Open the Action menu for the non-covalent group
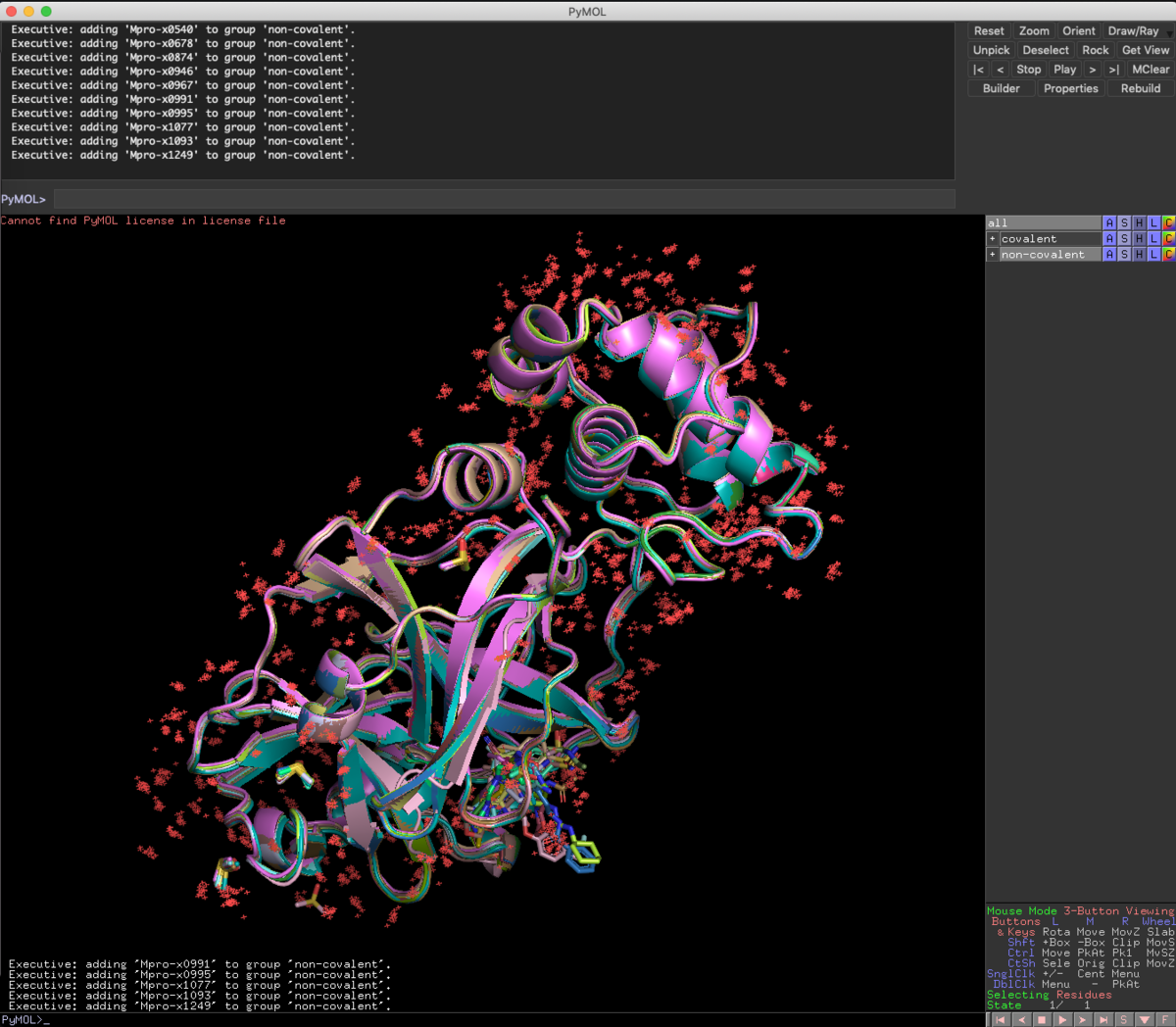The width and height of the screenshot is (1176, 1027). point(1109,254)
